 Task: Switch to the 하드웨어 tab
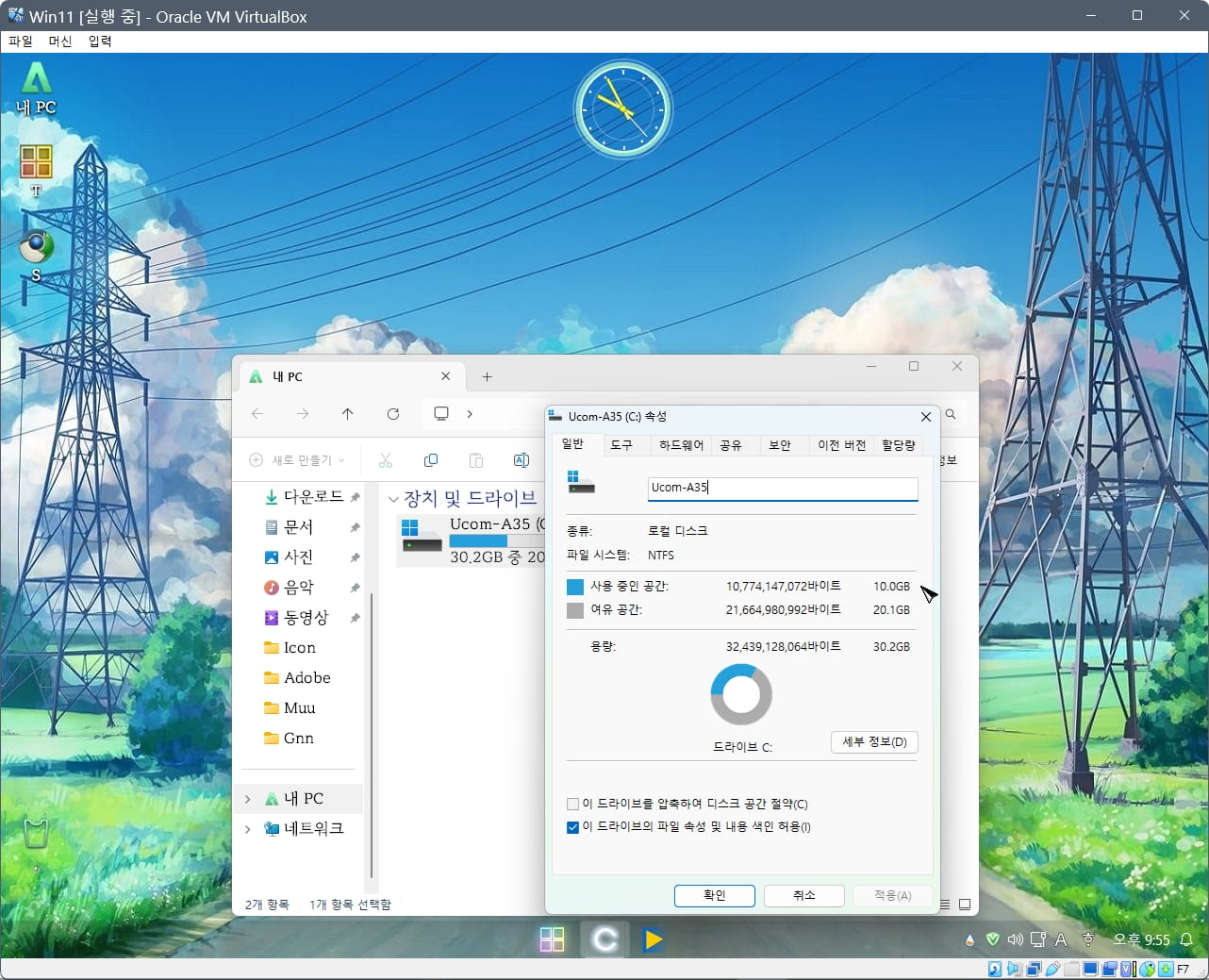[x=681, y=445]
